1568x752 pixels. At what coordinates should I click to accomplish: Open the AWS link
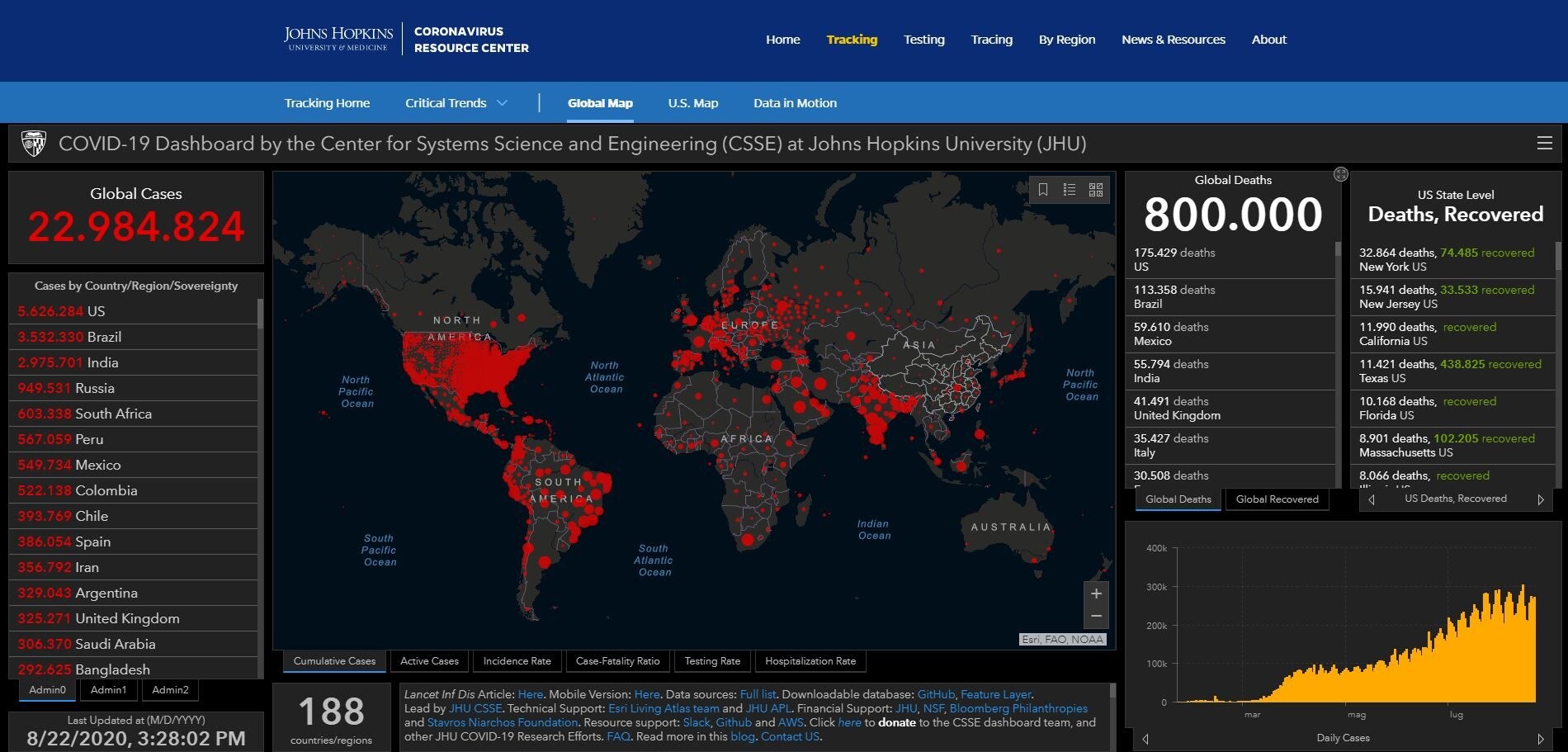(x=791, y=723)
